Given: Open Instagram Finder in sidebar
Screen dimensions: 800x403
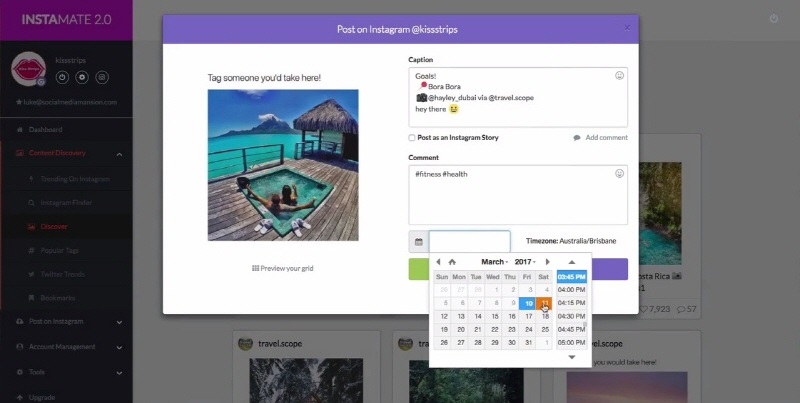Looking at the screenshot, I should (x=66, y=203).
